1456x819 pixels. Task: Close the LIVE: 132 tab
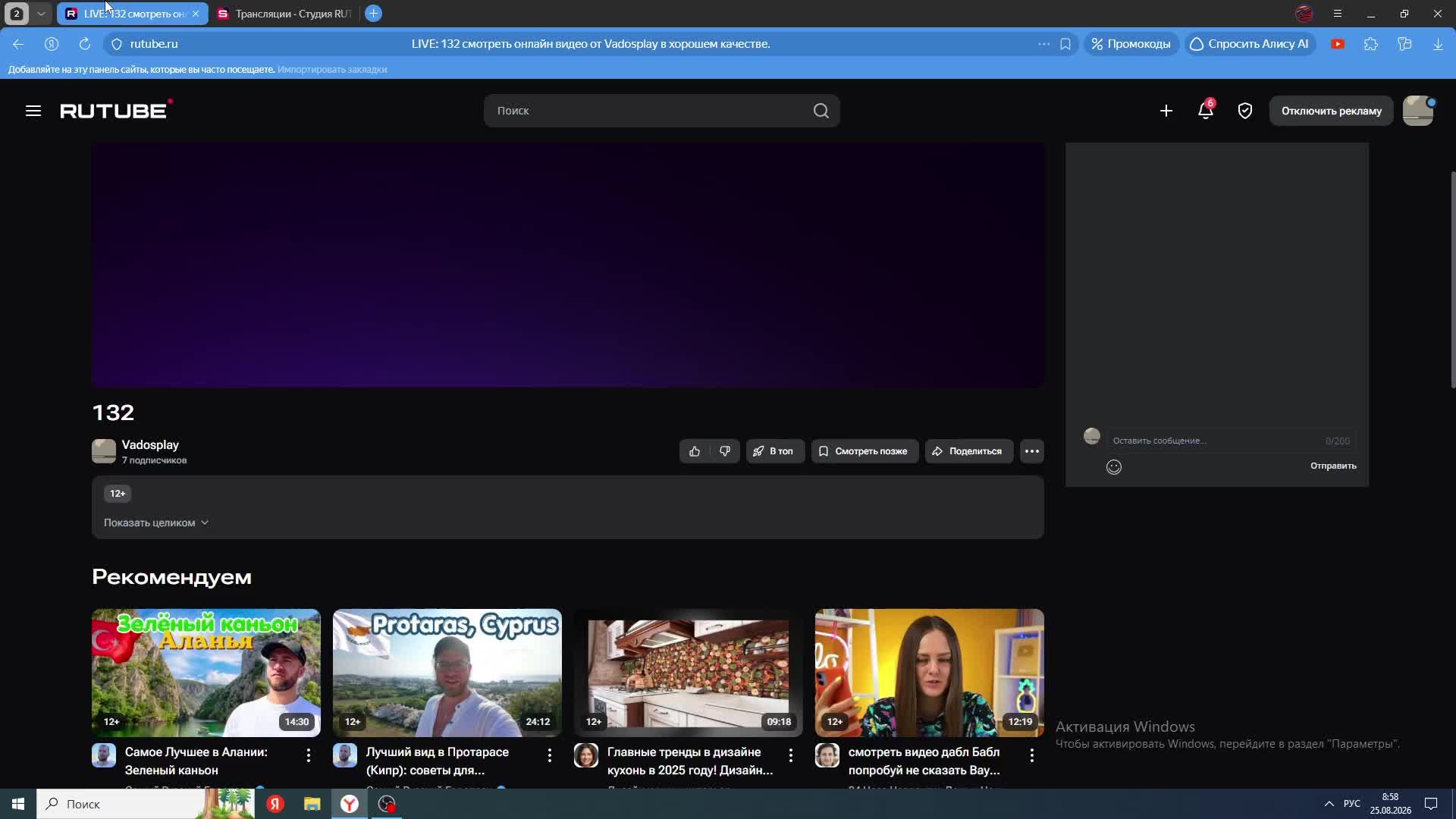(196, 14)
